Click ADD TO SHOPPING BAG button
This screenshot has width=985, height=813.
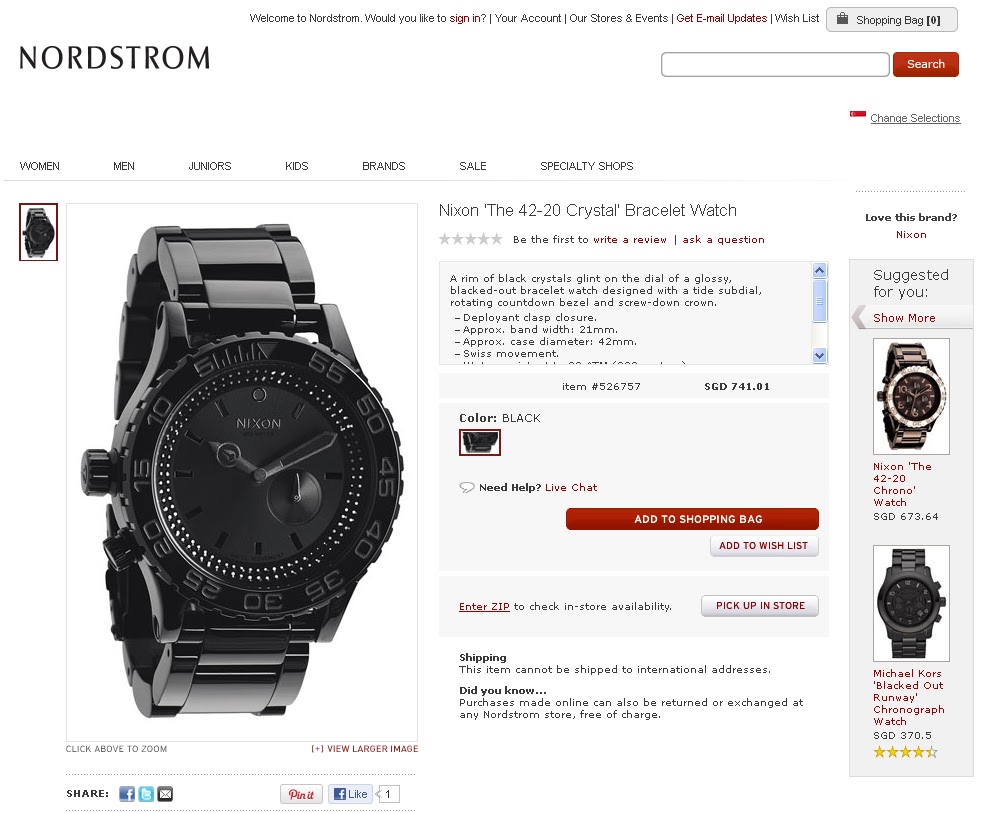(692, 519)
